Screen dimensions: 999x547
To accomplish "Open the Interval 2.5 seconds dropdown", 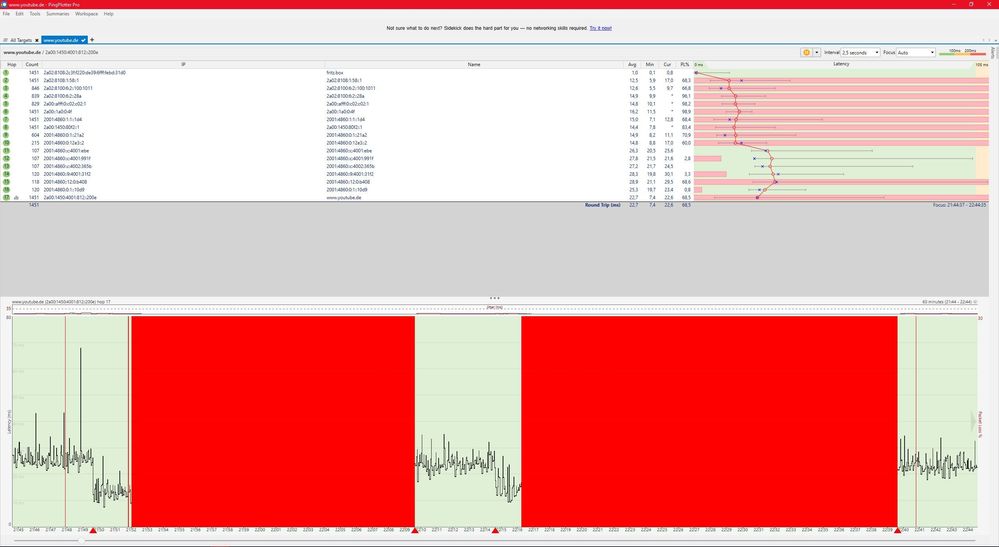I will pos(860,52).
